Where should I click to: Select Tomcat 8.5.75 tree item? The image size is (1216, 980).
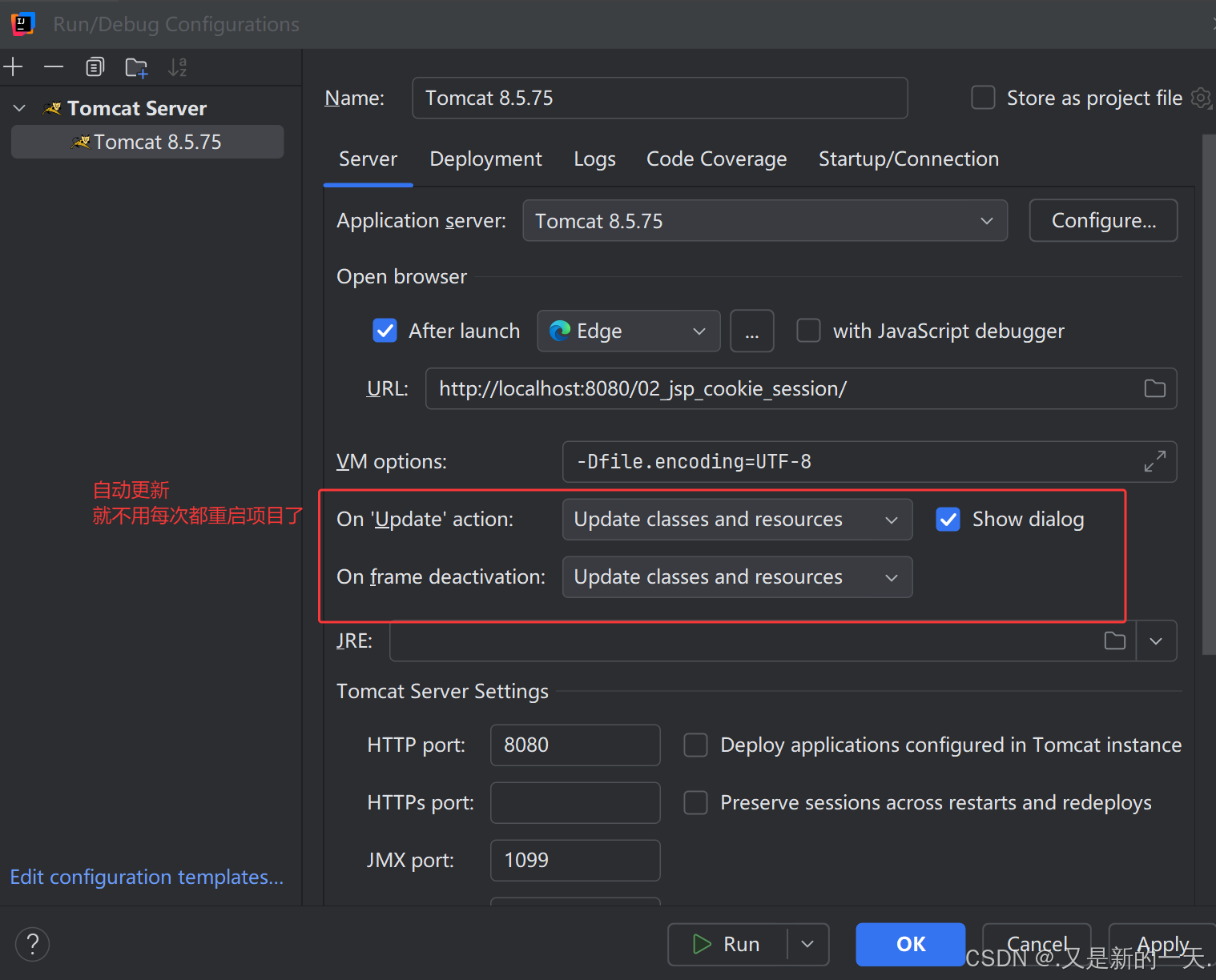point(147,142)
